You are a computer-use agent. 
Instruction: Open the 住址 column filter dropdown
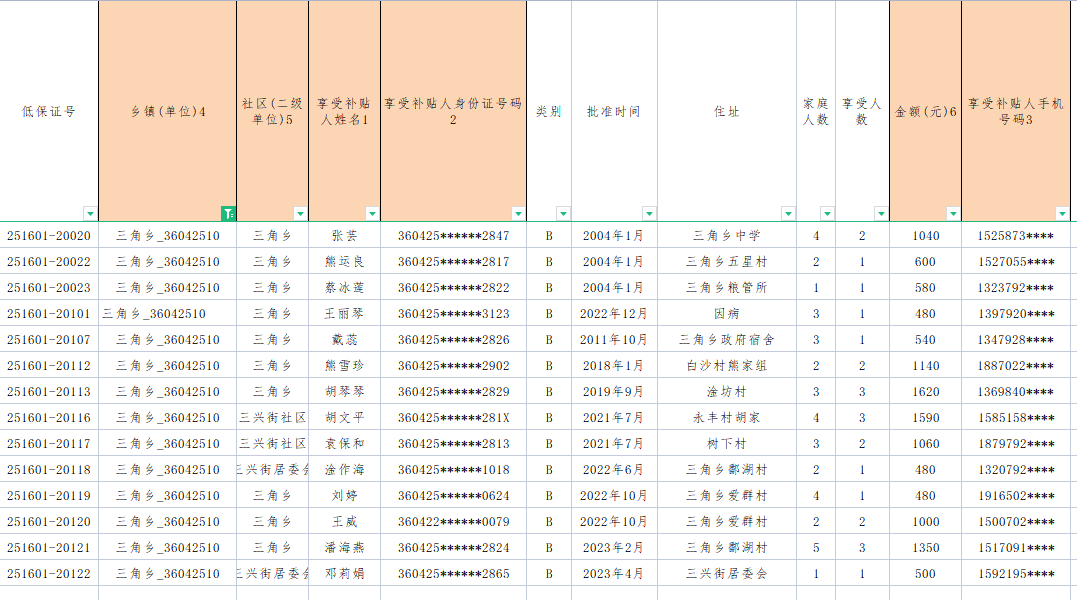click(788, 213)
